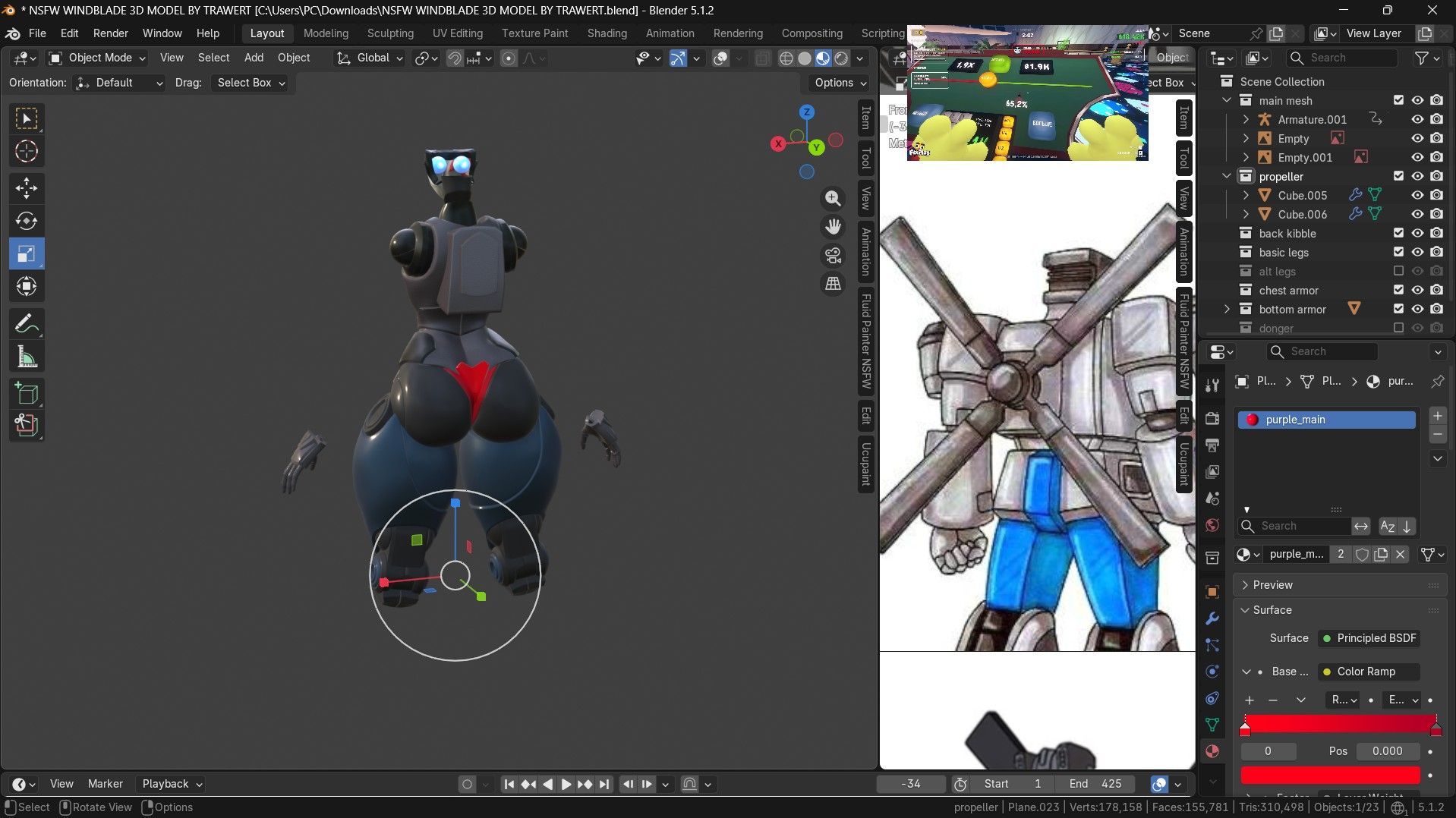
Task: Toggle perspective/orthographic grid icon
Action: pos(833,284)
